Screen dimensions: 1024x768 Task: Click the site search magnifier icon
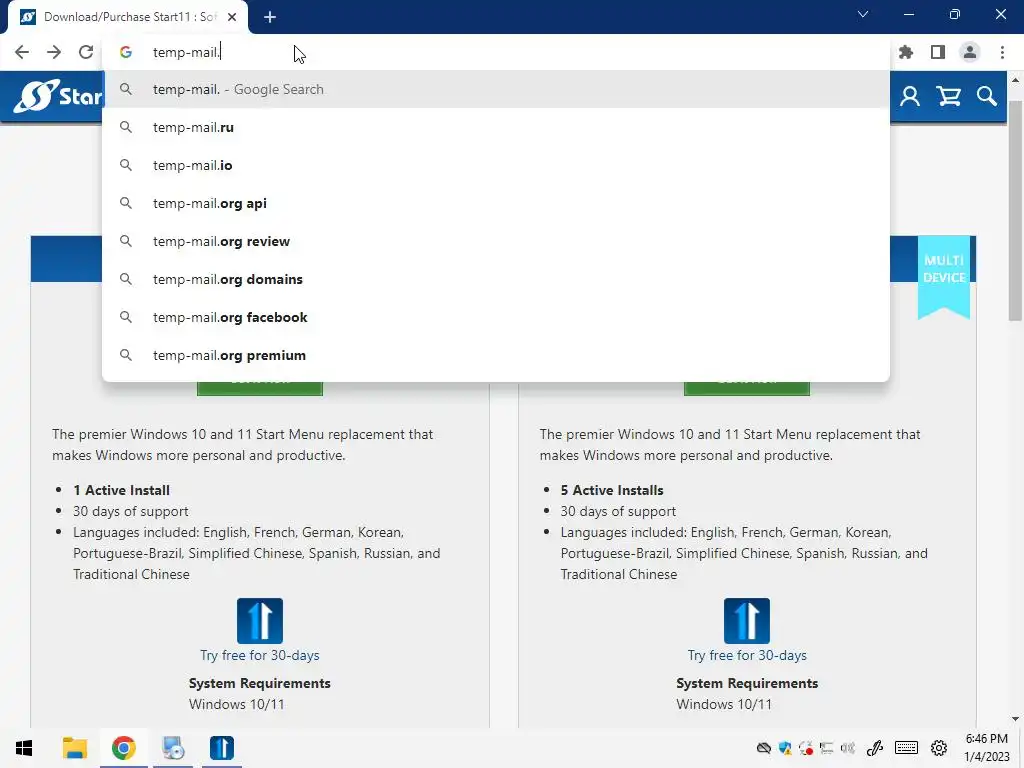(x=987, y=97)
